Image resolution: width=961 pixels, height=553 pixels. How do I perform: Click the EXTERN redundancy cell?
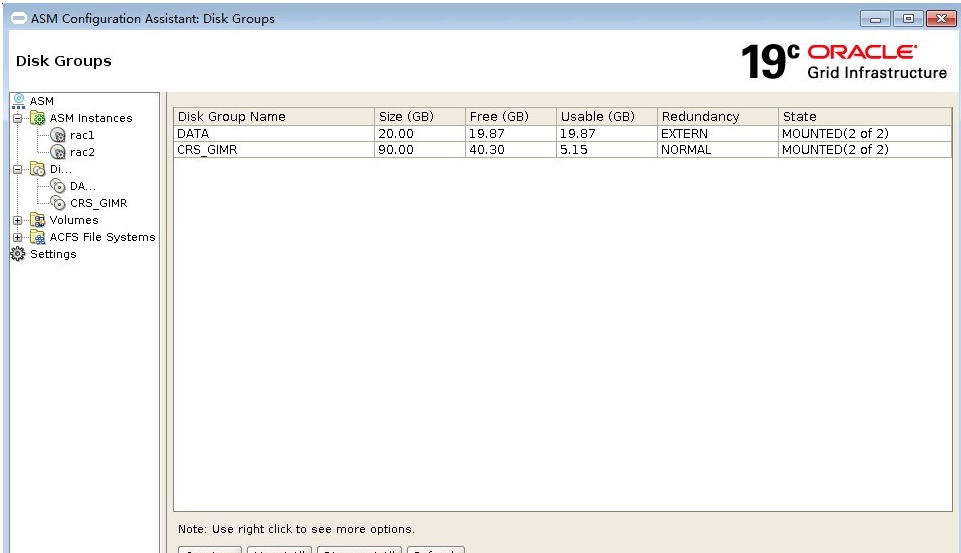pyautogui.click(x=718, y=134)
